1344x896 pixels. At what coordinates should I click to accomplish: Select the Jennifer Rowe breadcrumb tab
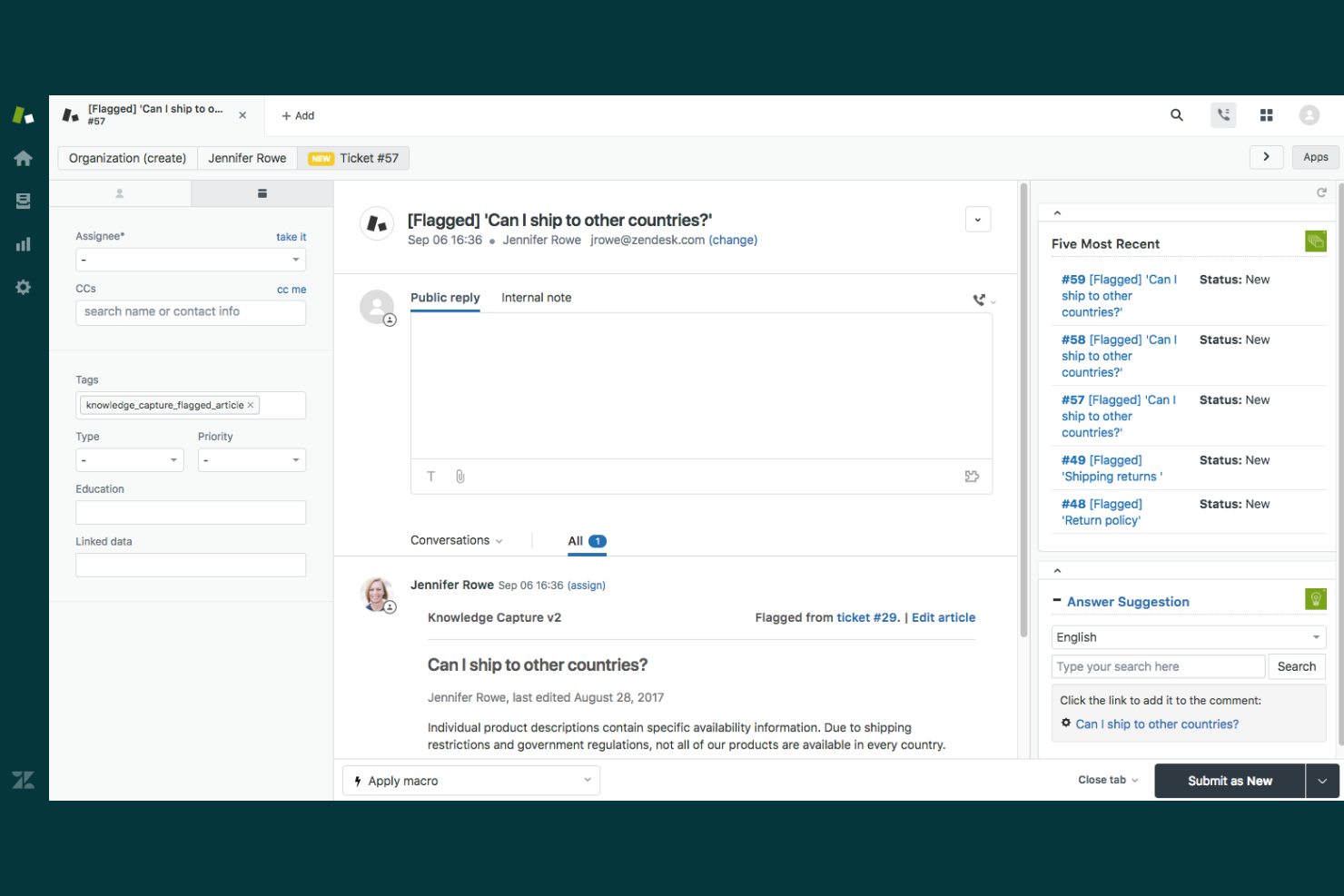point(247,157)
